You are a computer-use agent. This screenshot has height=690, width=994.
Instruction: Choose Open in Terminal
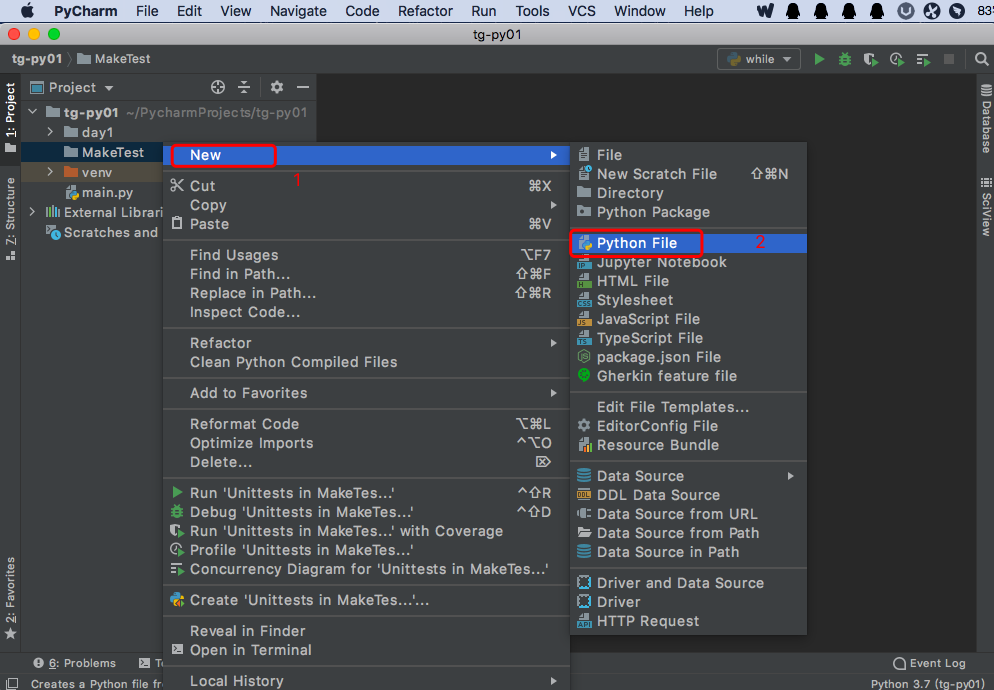click(x=366, y=650)
